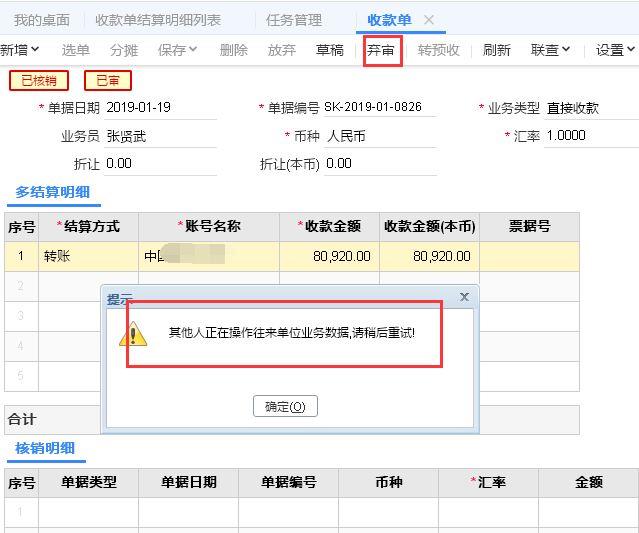Click the 转账 cell in row 1
The height and width of the screenshot is (533, 639).
88,256
